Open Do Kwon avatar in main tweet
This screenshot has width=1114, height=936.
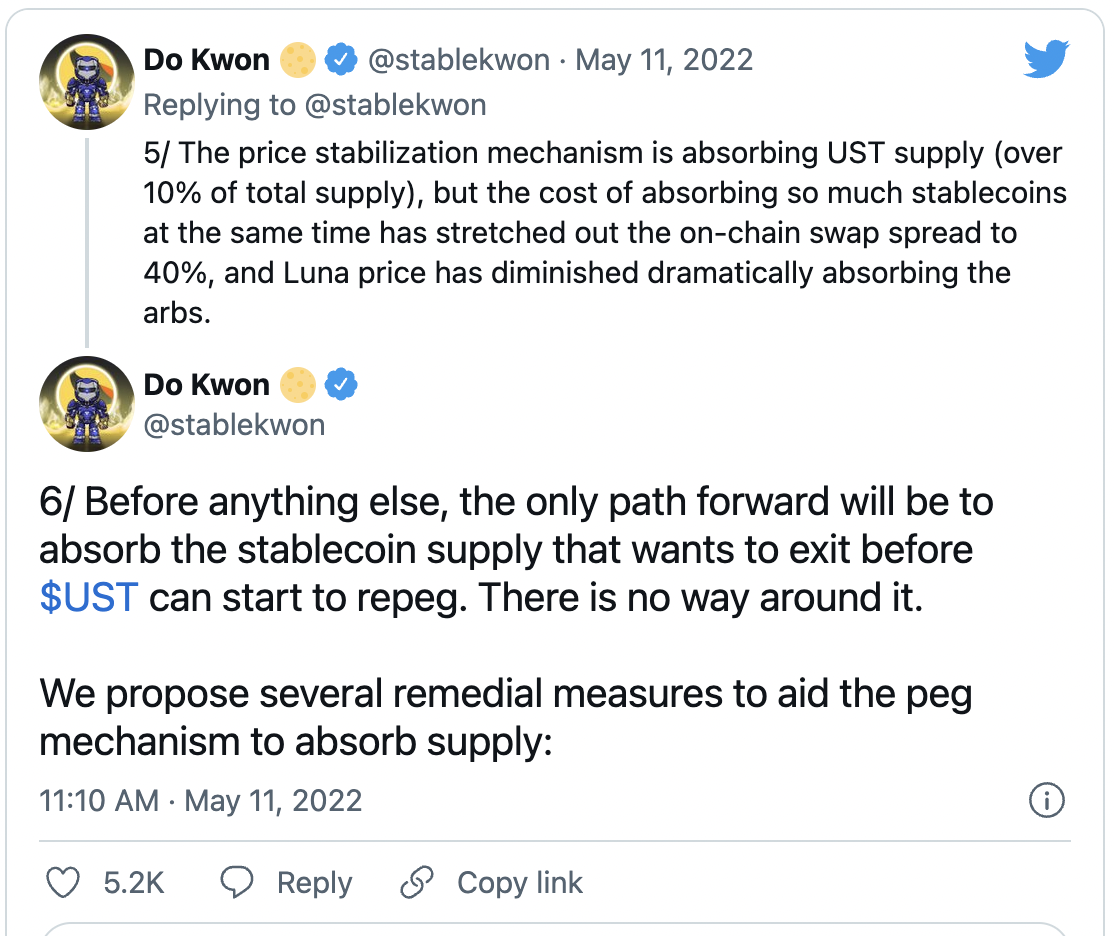point(87,404)
